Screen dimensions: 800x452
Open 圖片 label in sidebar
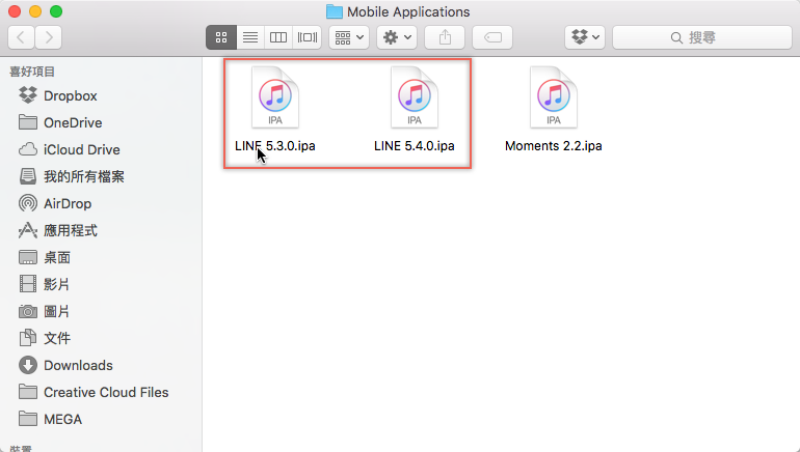[x=57, y=311]
